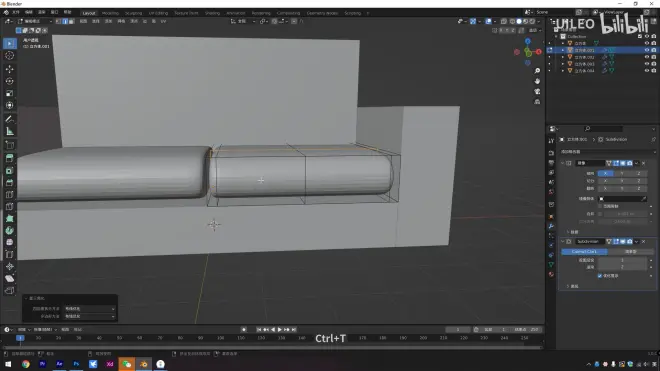Image resolution: width=660 pixels, height=371 pixels.
Task: Select the Transform tool
Action: click(x=10, y=105)
